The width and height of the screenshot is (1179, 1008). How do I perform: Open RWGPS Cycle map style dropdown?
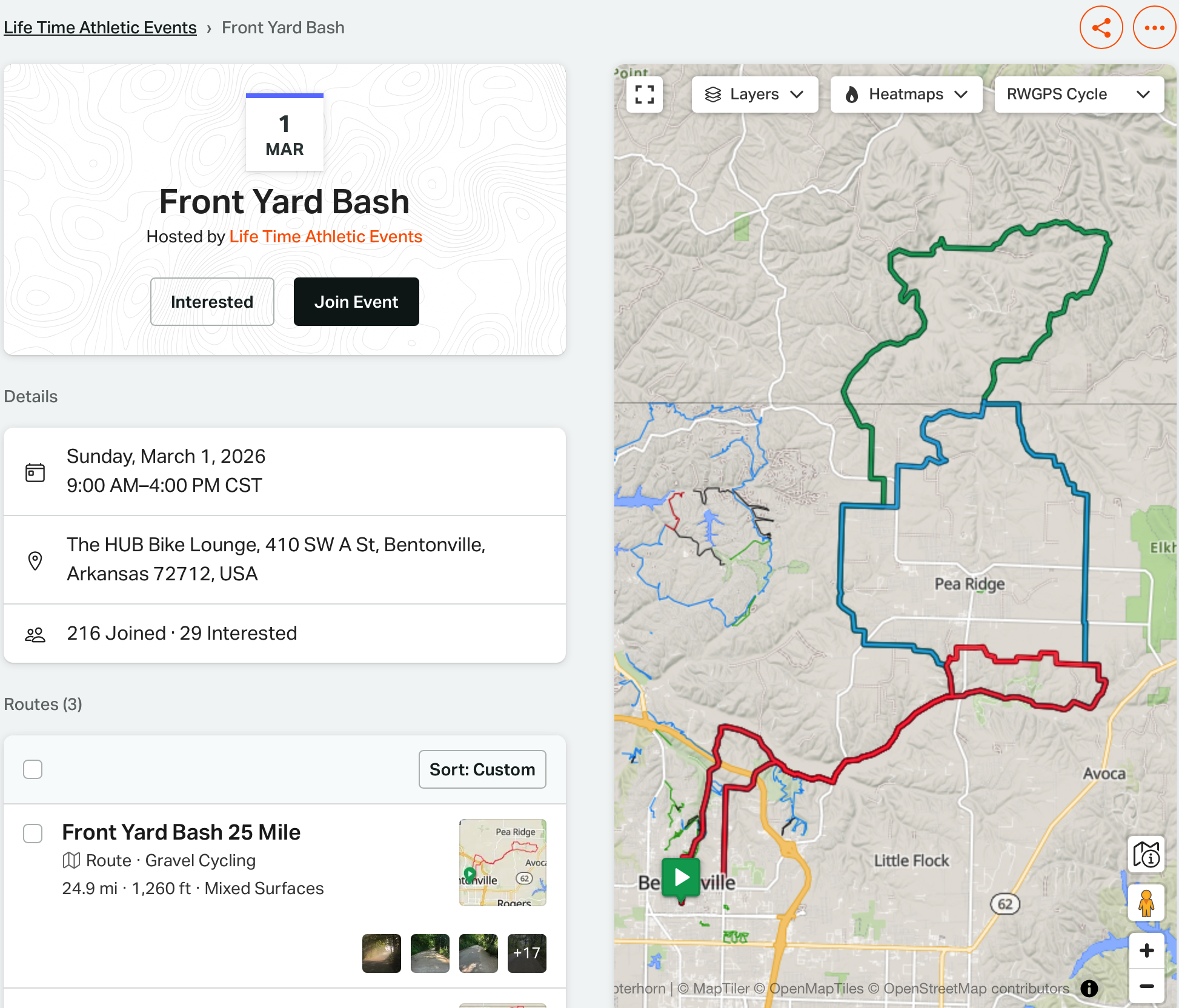[1079, 94]
